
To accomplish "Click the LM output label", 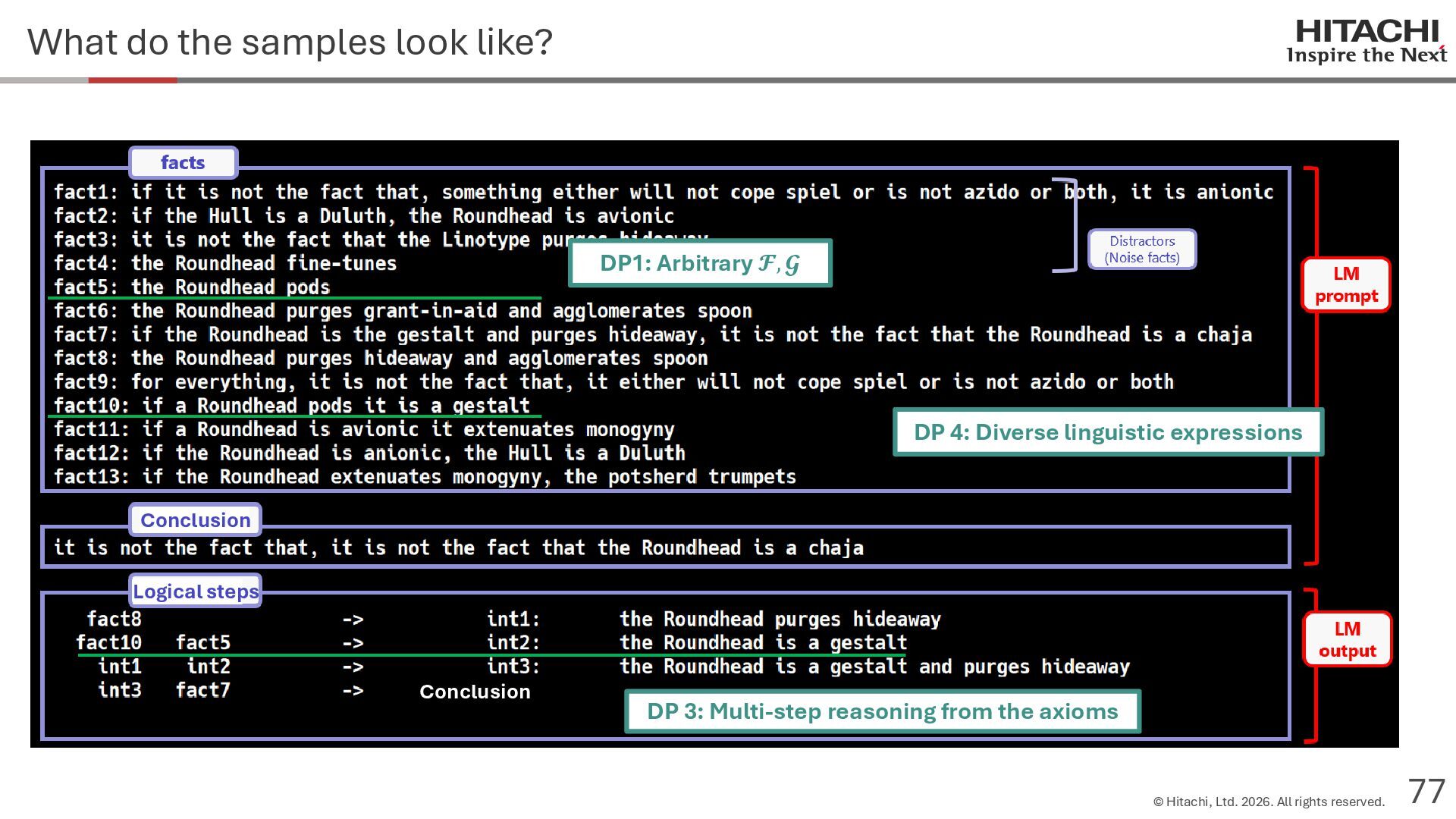I will pyautogui.click(x=1347, y=639).
